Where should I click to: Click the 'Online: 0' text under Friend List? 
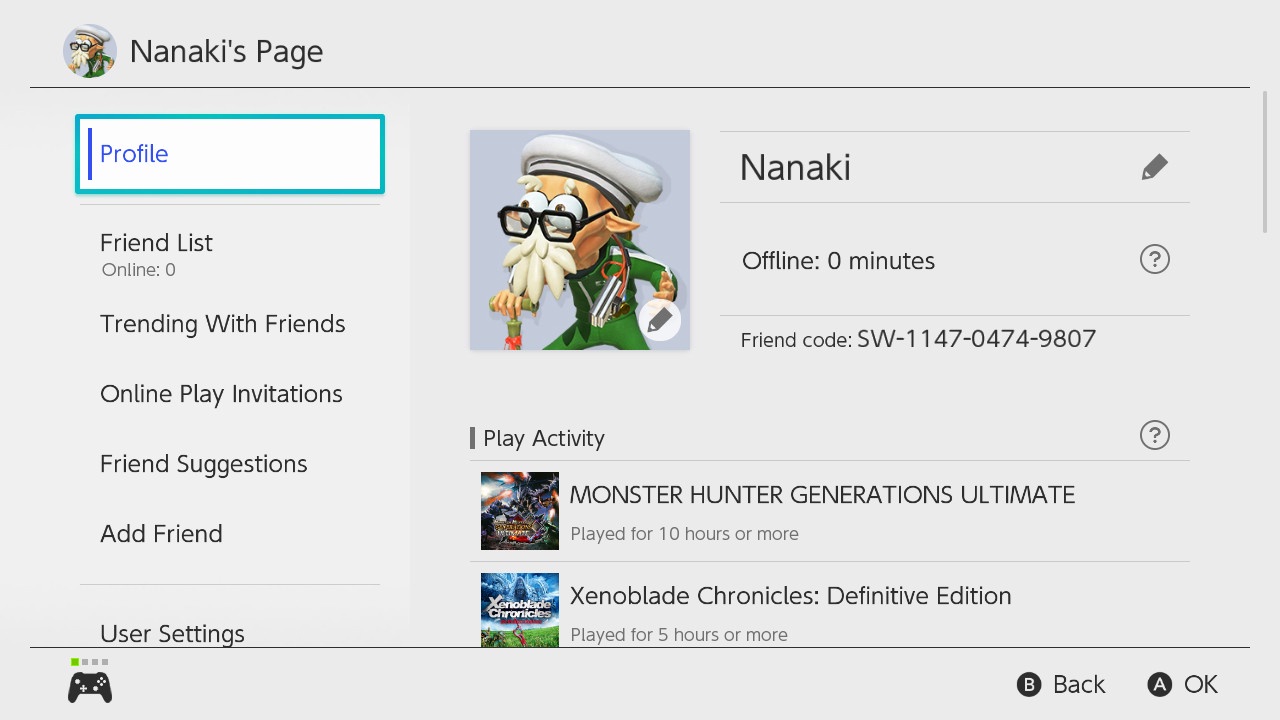point(138,270)
